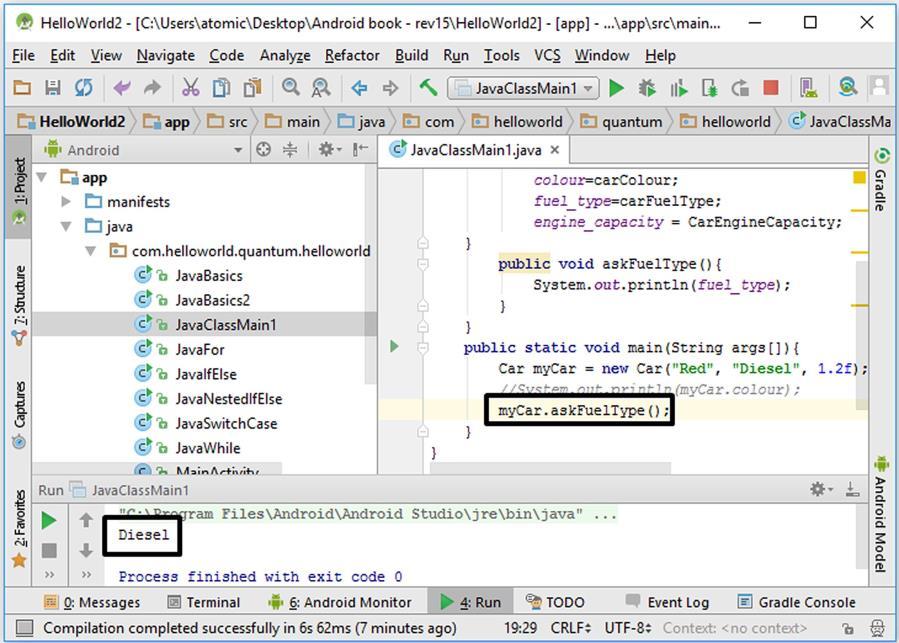Undo the last action in the toolbar

122,88
